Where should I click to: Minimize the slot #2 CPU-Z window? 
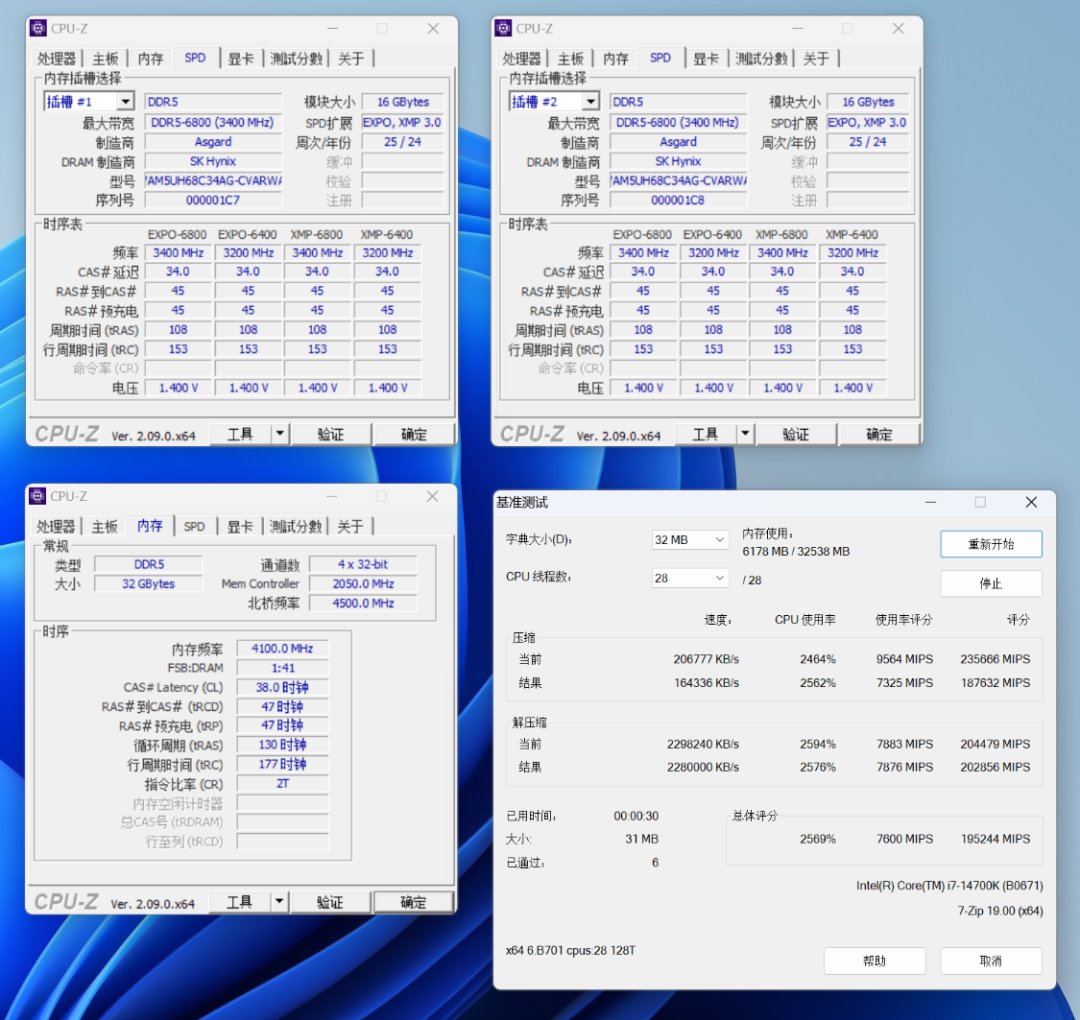pos(798,28)
